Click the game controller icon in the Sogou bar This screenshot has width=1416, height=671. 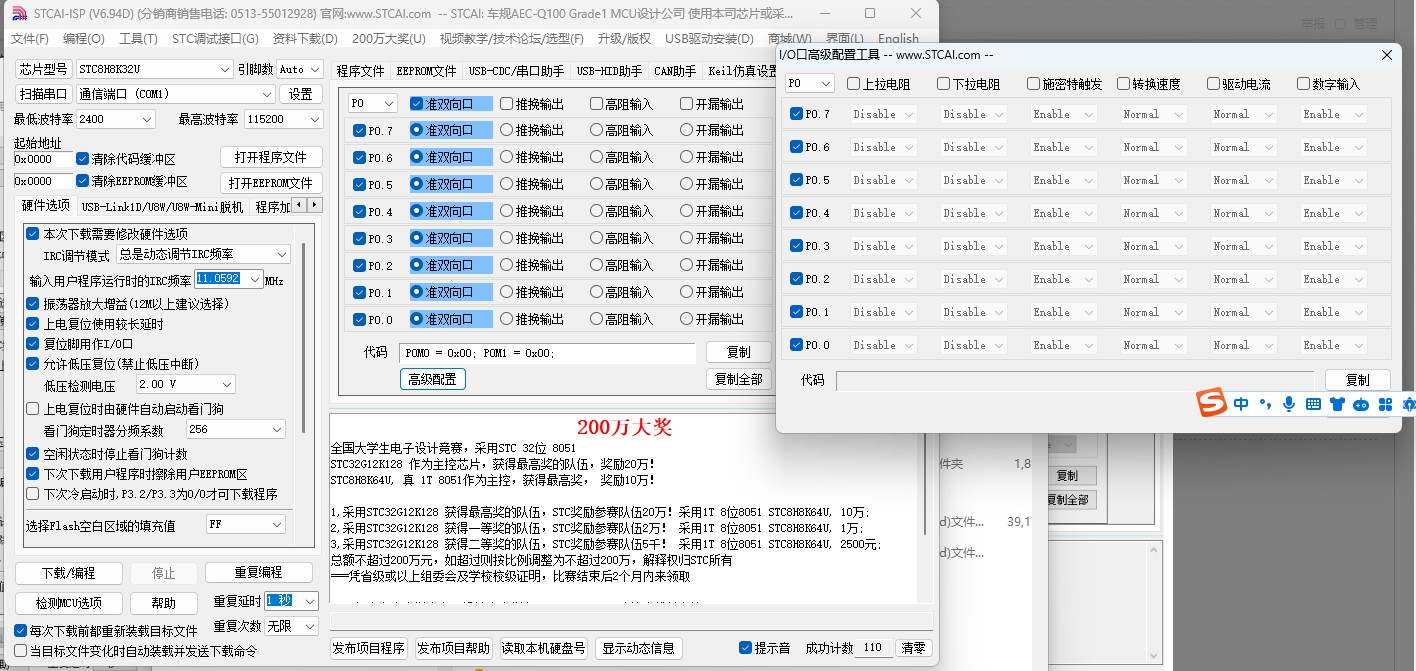click(1361, 405)
